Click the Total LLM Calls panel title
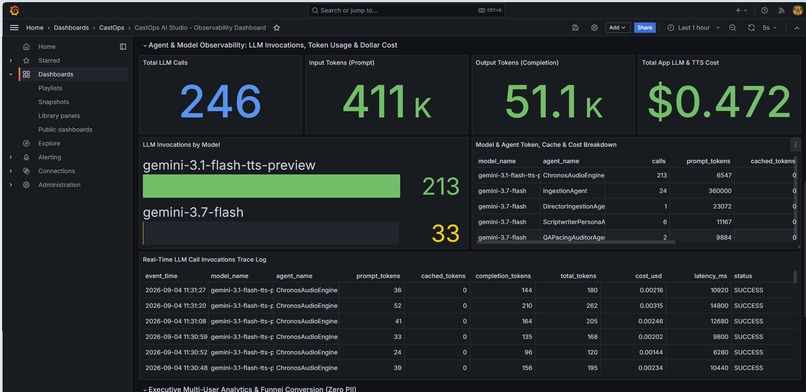806x392 pixels. pyautogui.click(x=165, y=63)
